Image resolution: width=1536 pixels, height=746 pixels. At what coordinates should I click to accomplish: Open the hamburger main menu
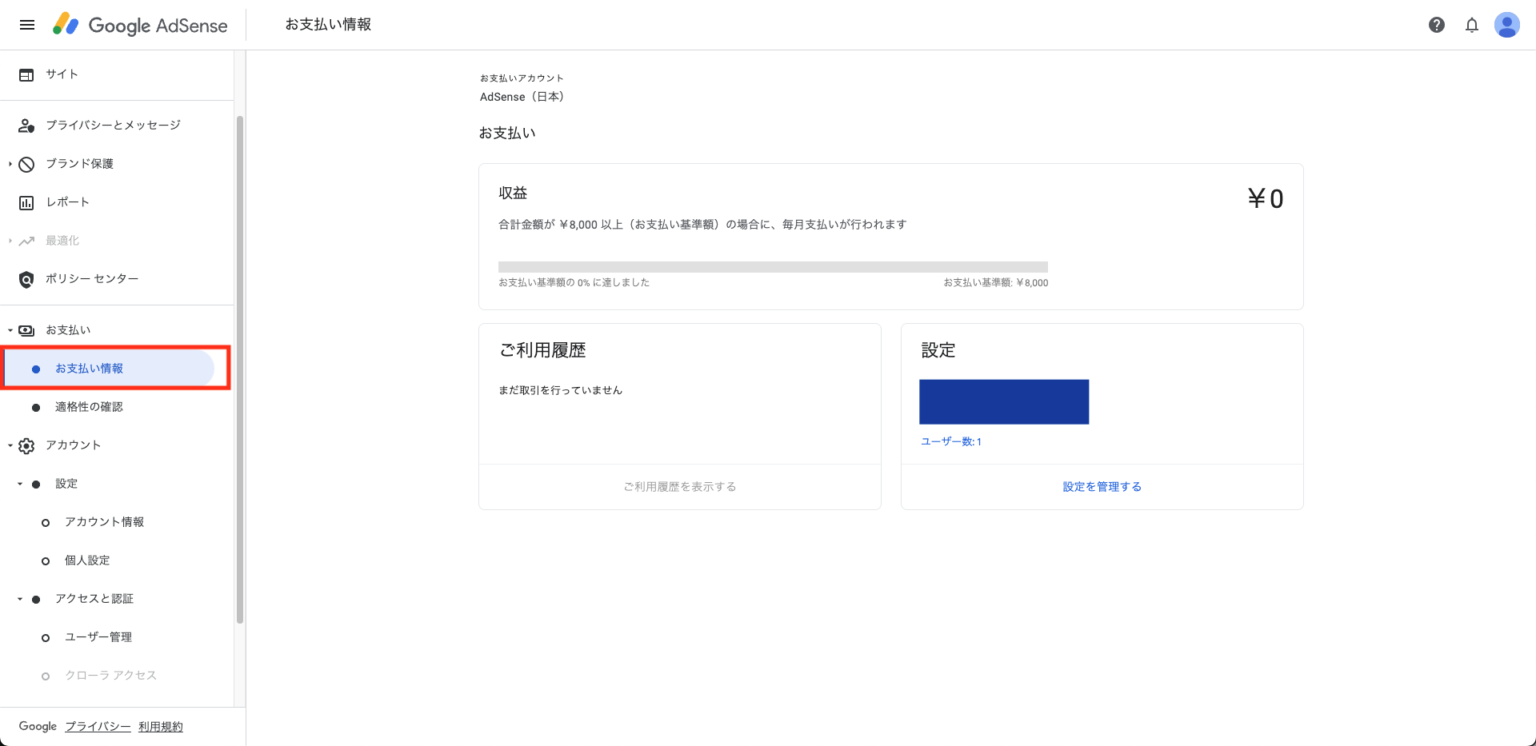(x=27, y=25)
